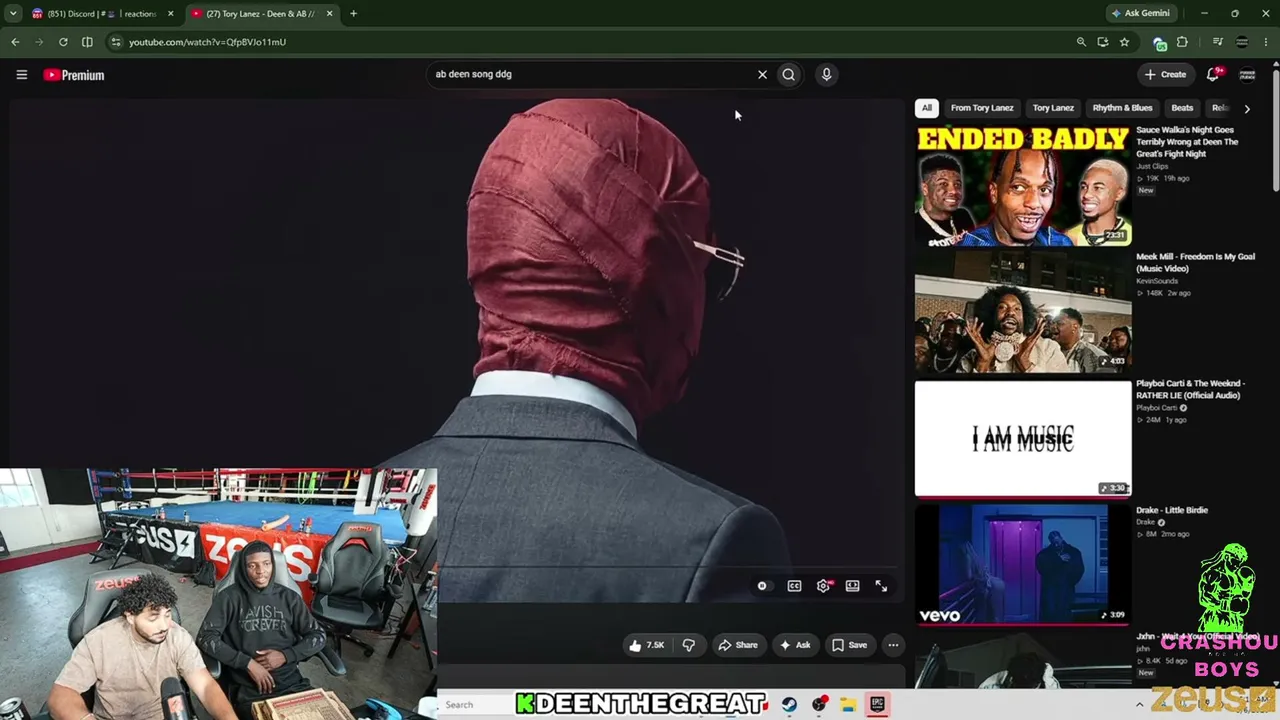Select the All filter chip

(927, 108)
